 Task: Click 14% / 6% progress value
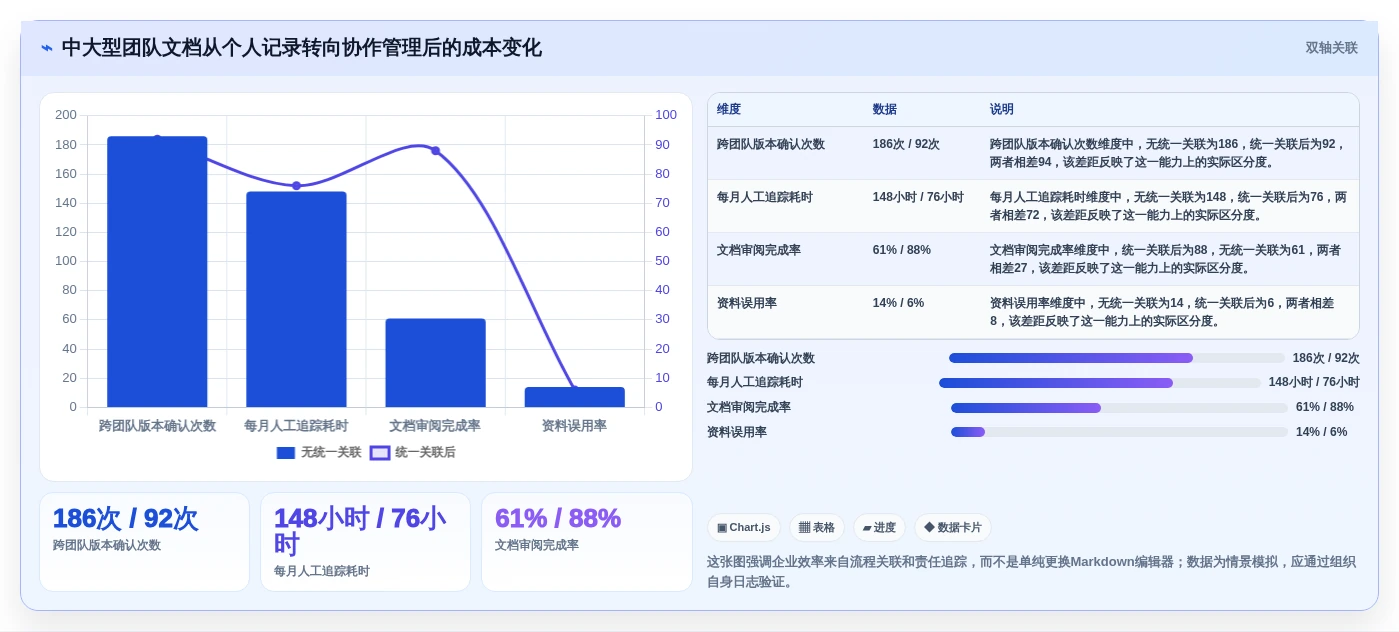click(1321, 432)
